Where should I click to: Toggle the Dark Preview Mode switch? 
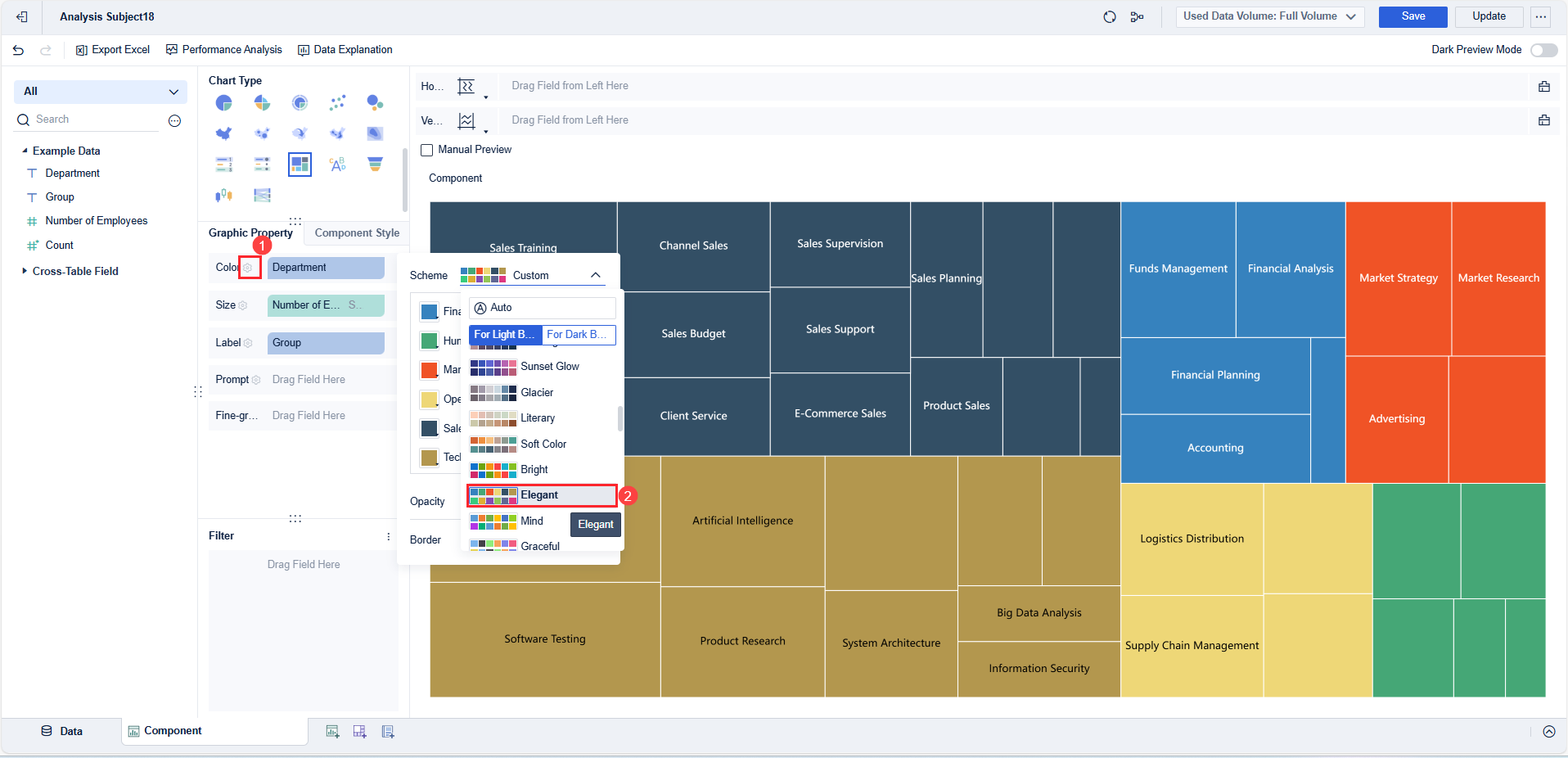click(x=1544, y=50)
